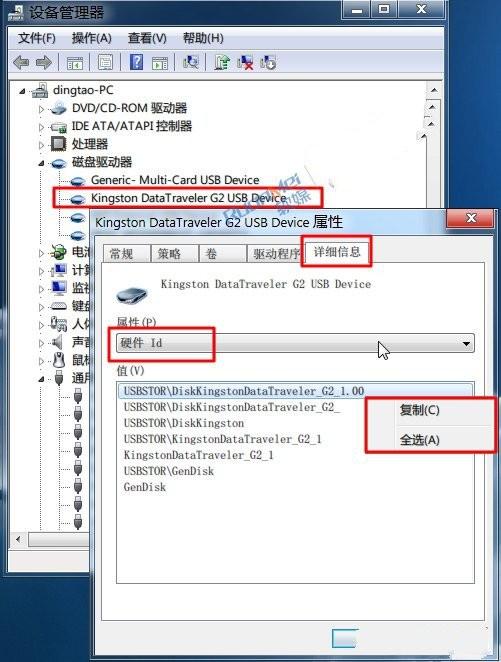501x662 pixels.
Task: Click the Uninstall device red X icon
Action: coord(245,62)
